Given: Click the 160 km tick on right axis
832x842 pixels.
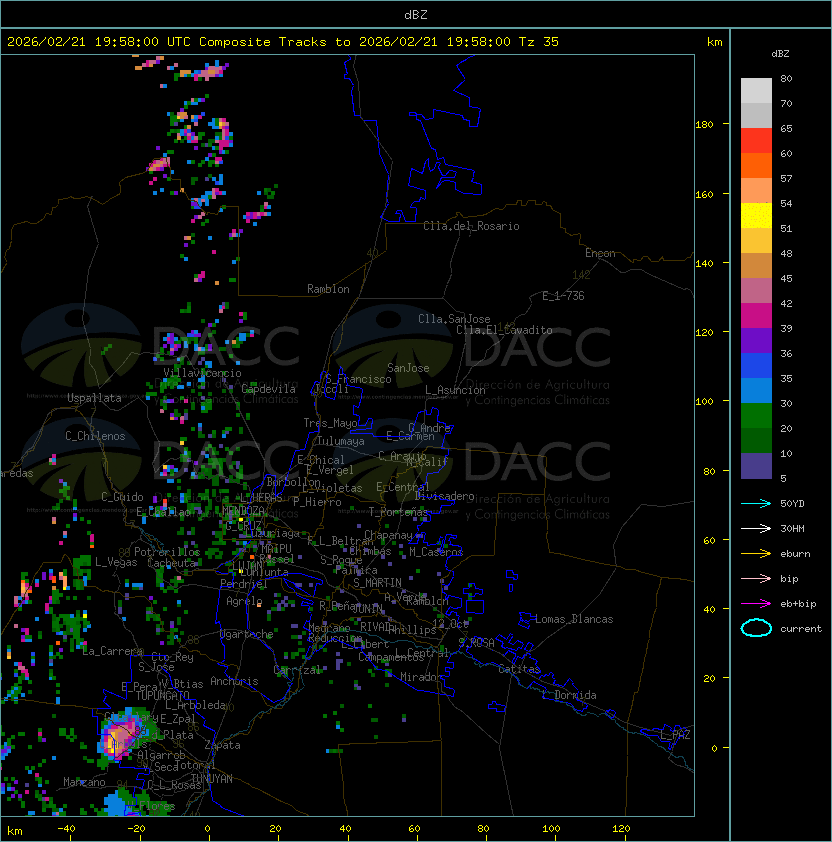Looking at the screenshot, I should 704,194.
